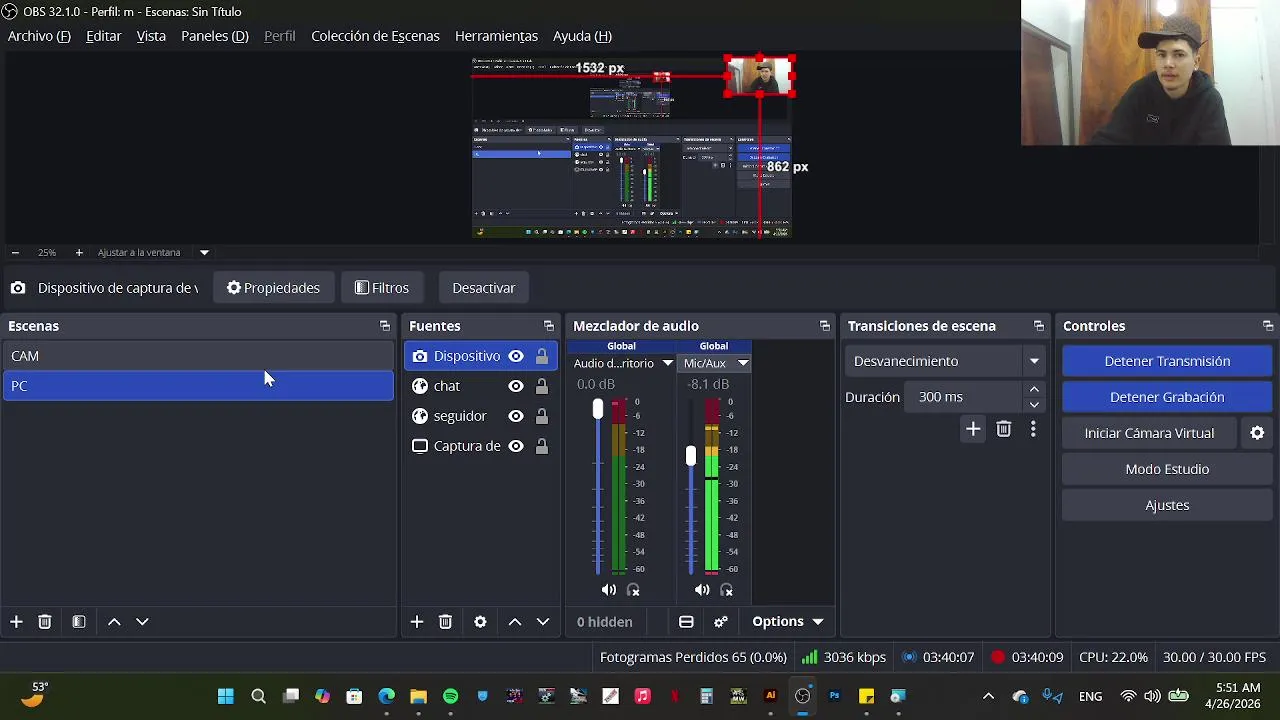
Task: Open audio mixer Options dropdown
Action: pyautogui.click(x=788, y=622)
